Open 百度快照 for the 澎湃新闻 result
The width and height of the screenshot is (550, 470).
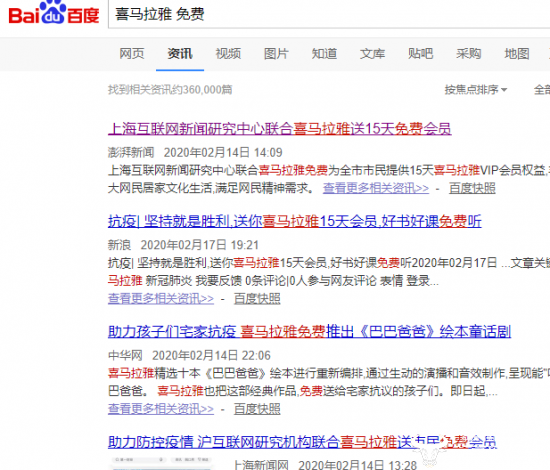click(472, 188)
